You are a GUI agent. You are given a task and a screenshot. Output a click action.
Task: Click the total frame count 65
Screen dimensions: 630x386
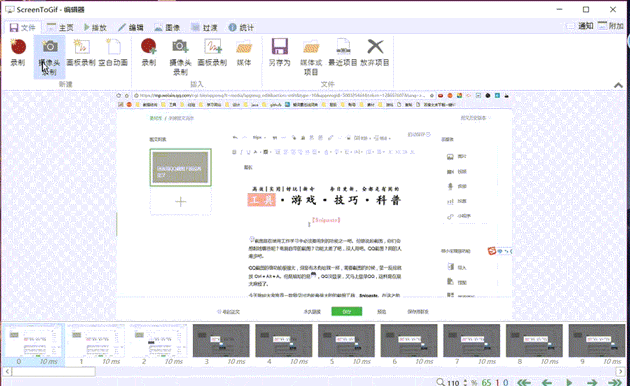pos(486,382)
